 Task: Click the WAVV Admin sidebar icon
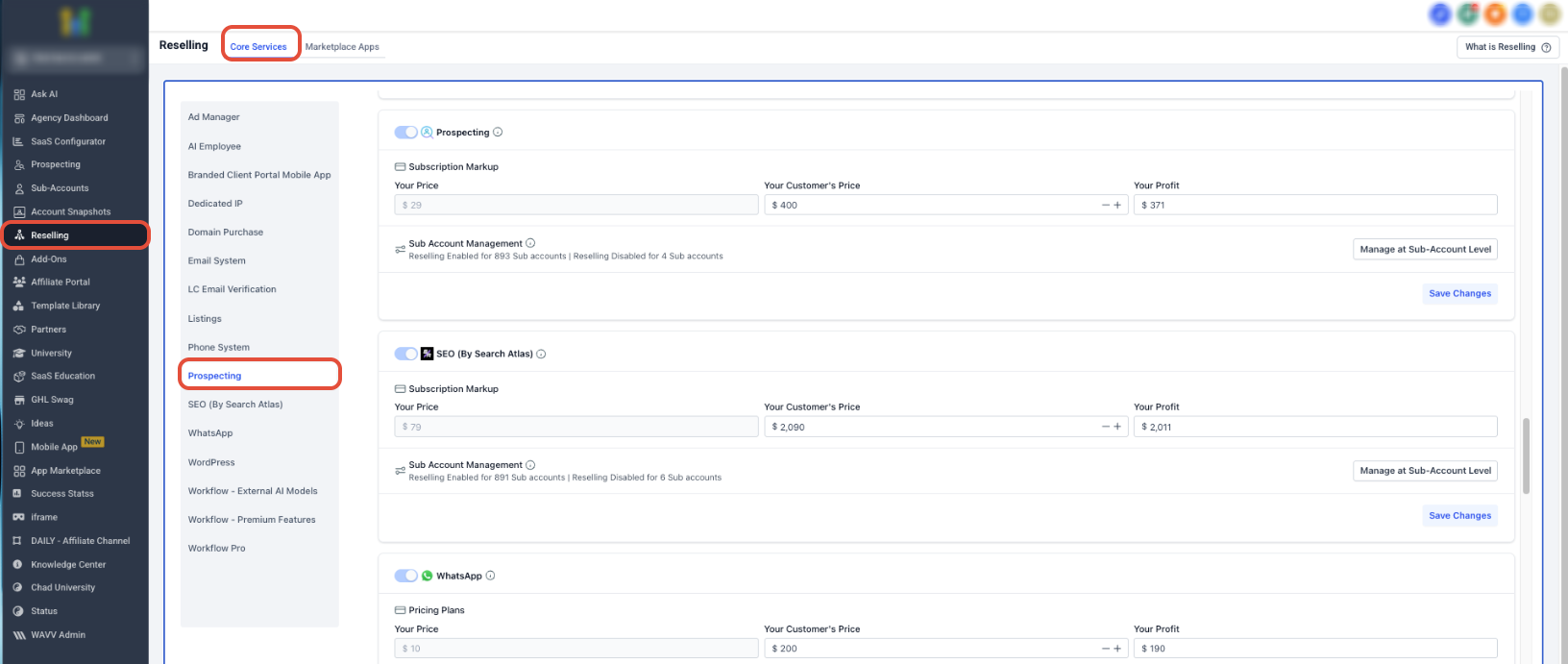pyautogui.click(x=19, y=635)
